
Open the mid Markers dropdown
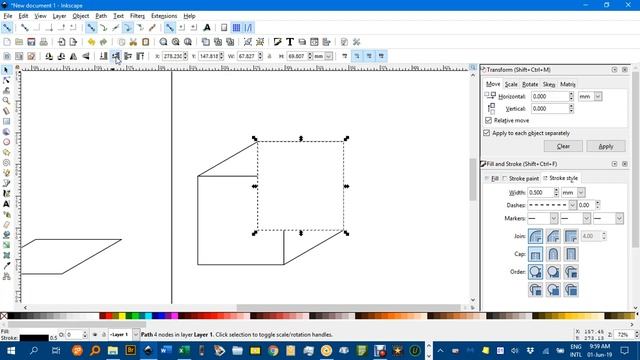click(x=587, y=218)
